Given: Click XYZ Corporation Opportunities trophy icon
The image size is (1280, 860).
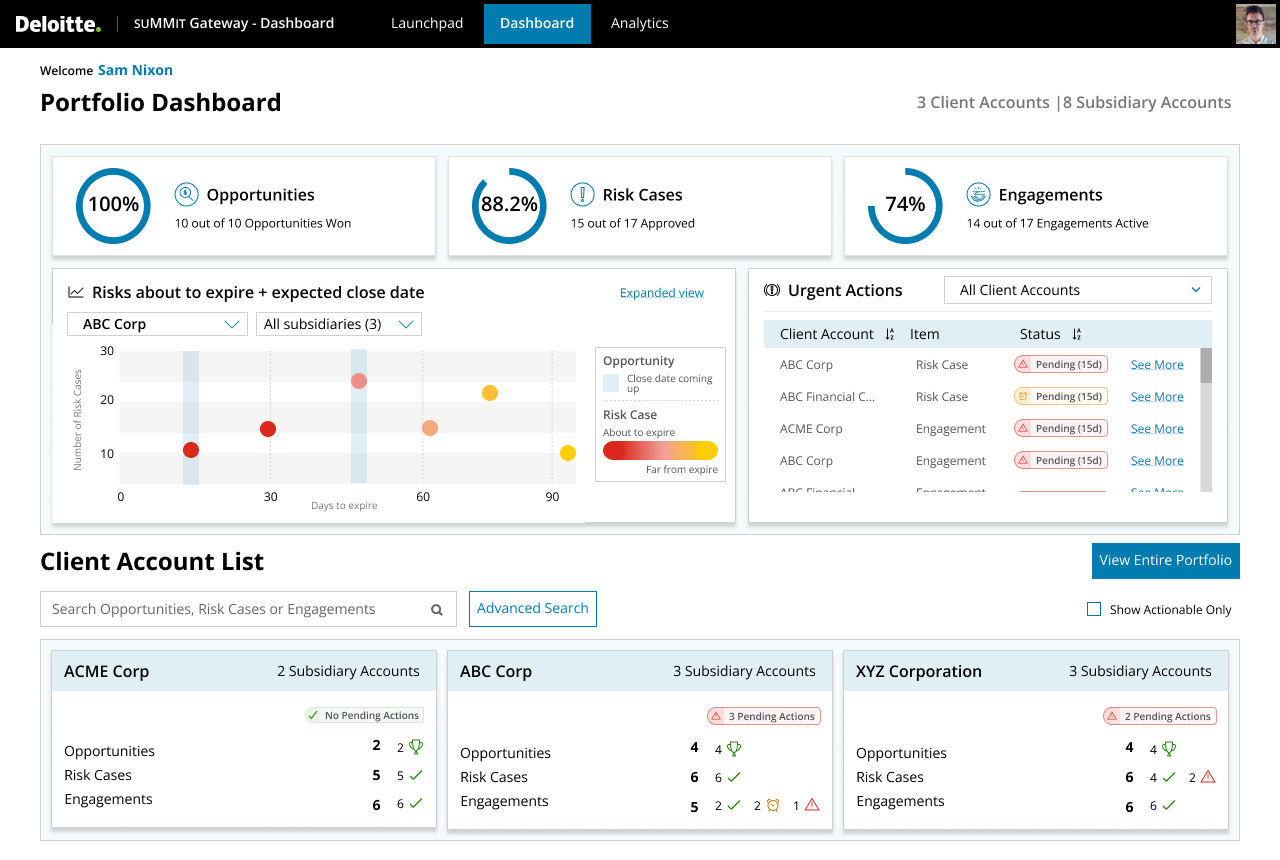Looking at the screenshot, I should coord(1168,748).
